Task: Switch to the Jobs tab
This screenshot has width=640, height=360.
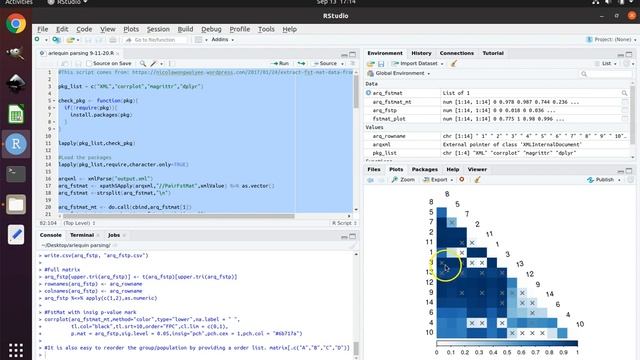Action: [114, 236]
